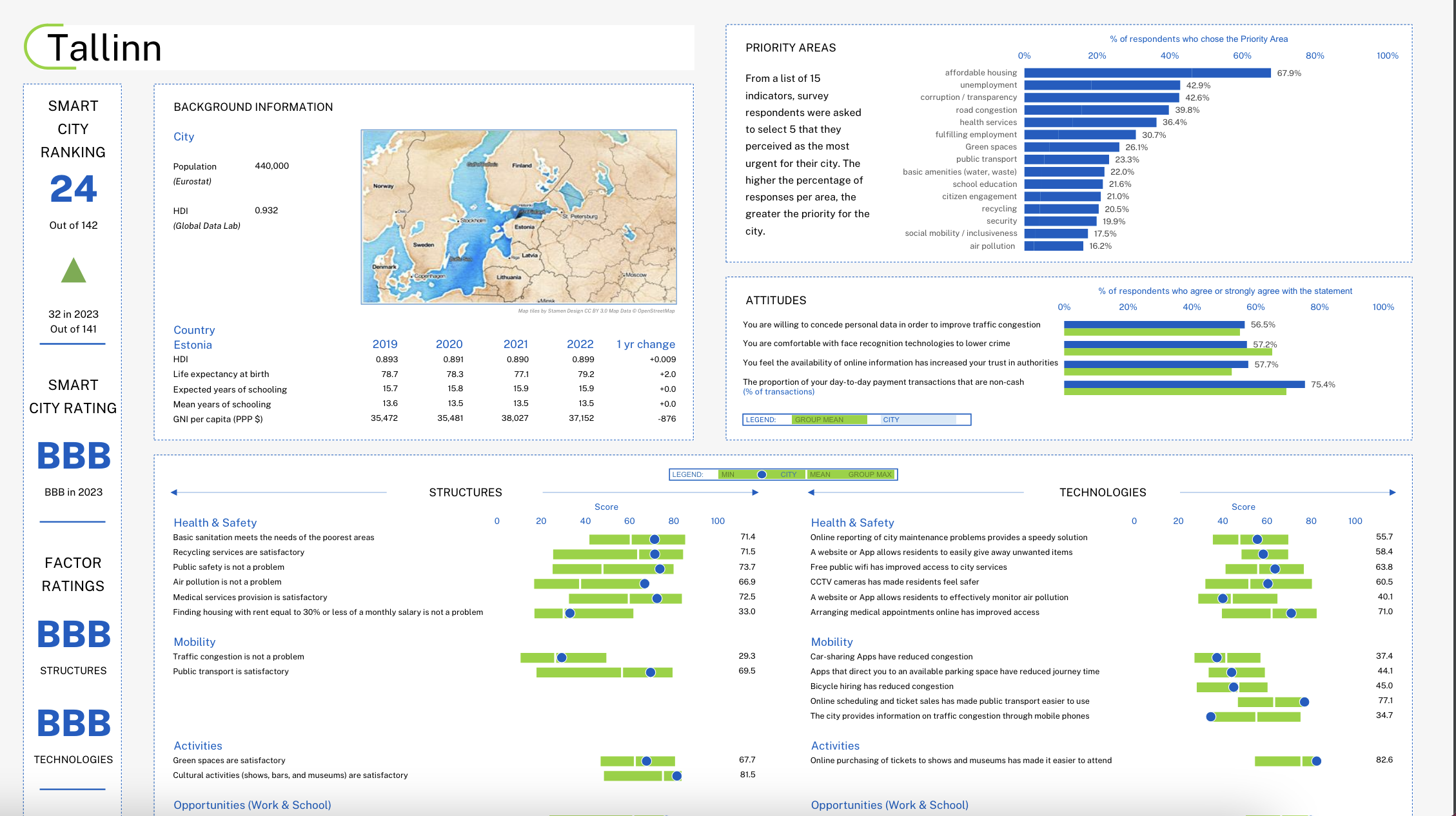Click the BACKGROUND INFORMATION heading

(253, 107)
